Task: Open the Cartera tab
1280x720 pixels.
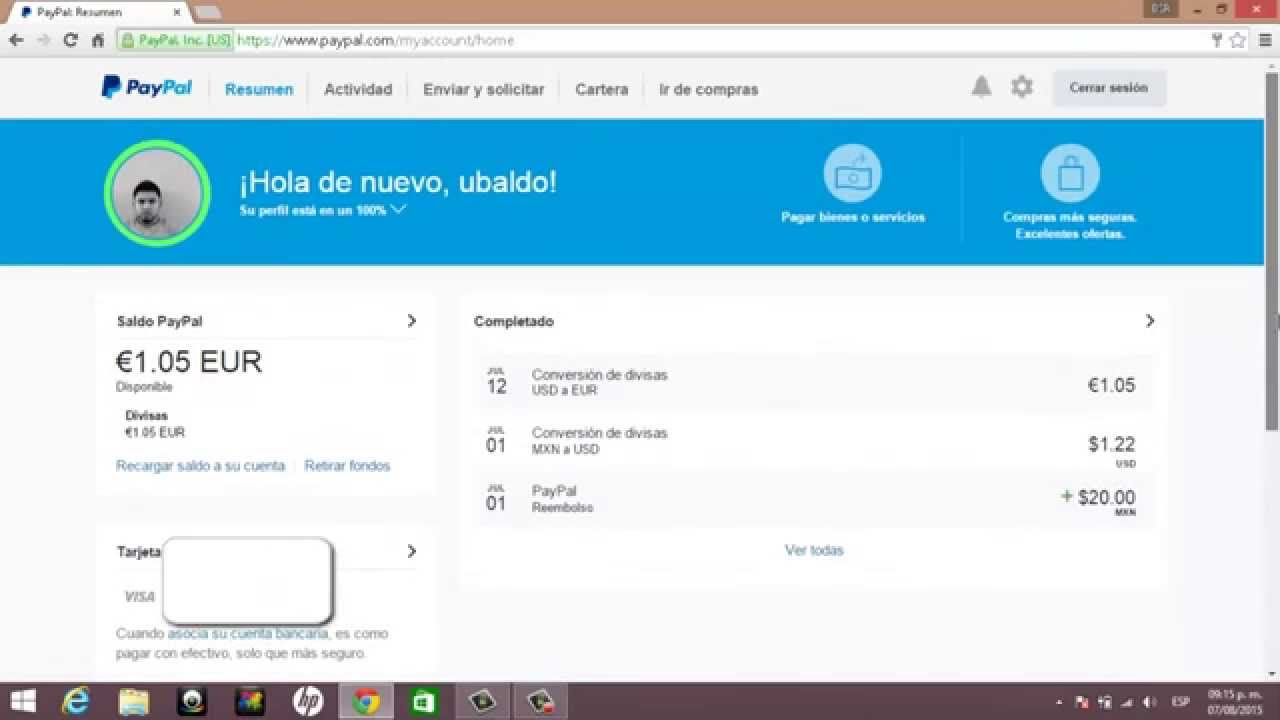Action: coord(602,89)
